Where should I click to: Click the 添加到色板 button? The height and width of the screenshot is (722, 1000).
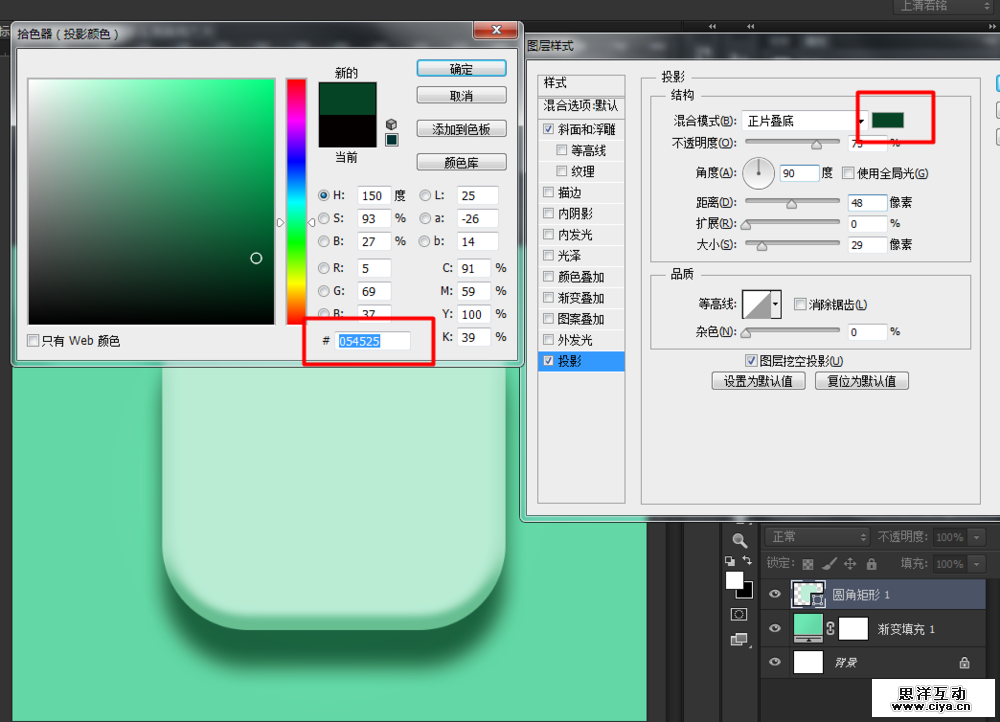[461, 129]
